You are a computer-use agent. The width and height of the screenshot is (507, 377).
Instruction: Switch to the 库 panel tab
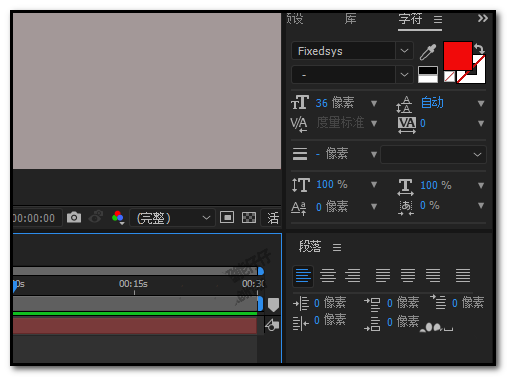coord(350,19)
